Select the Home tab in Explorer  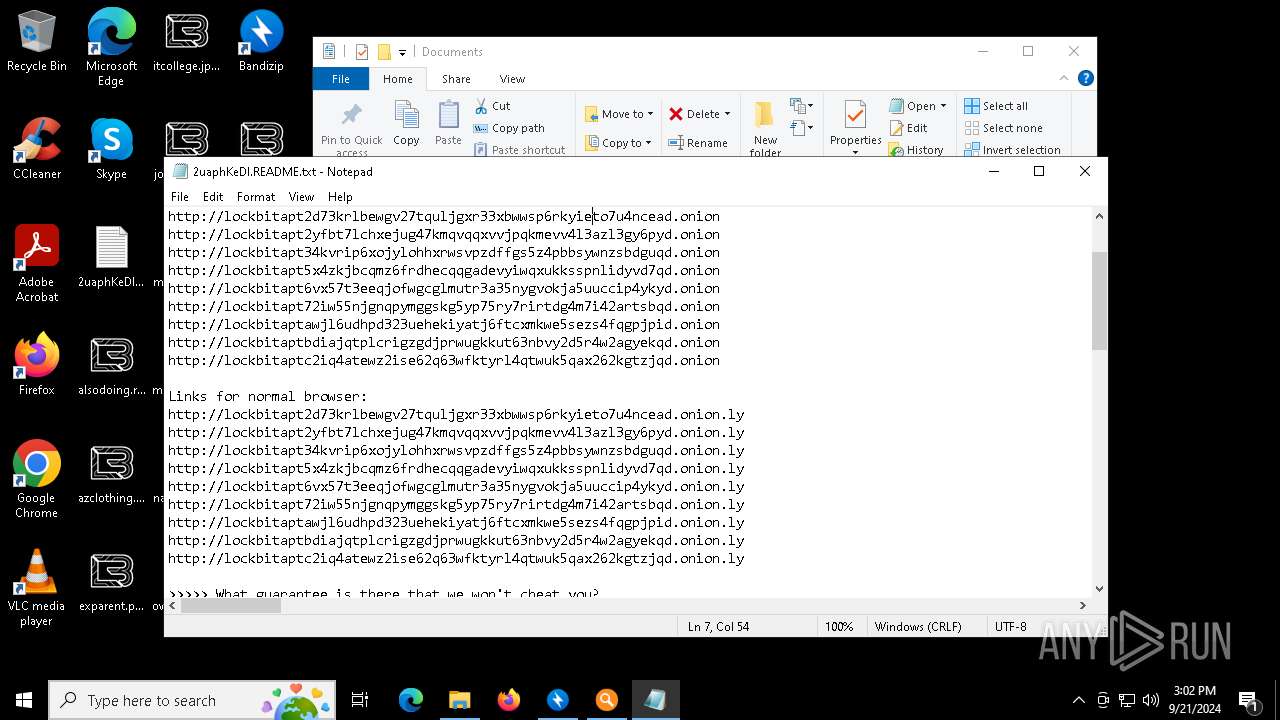[x=398, y=79]
